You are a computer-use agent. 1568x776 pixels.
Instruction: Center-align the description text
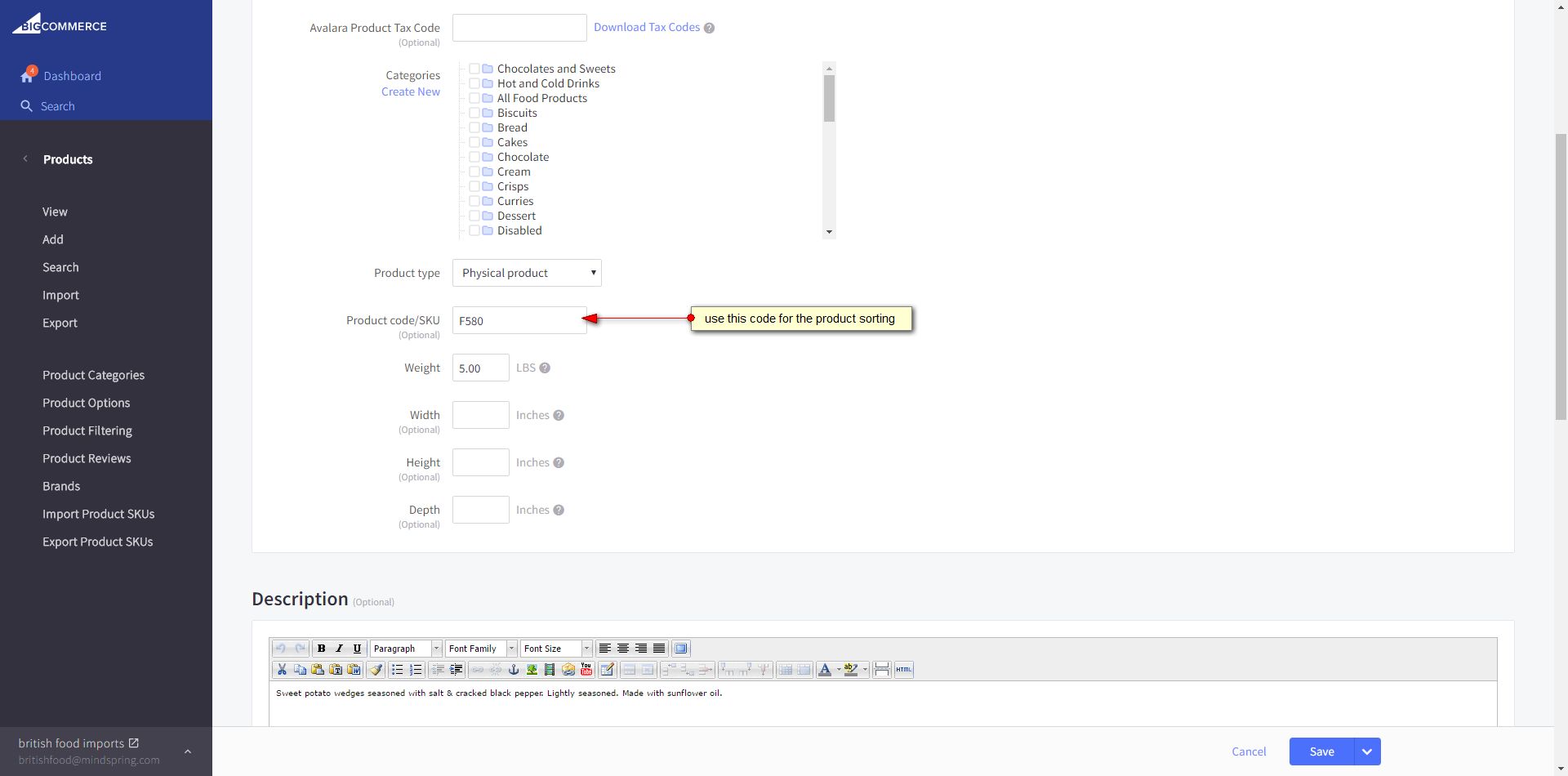[x=623, y=649]
